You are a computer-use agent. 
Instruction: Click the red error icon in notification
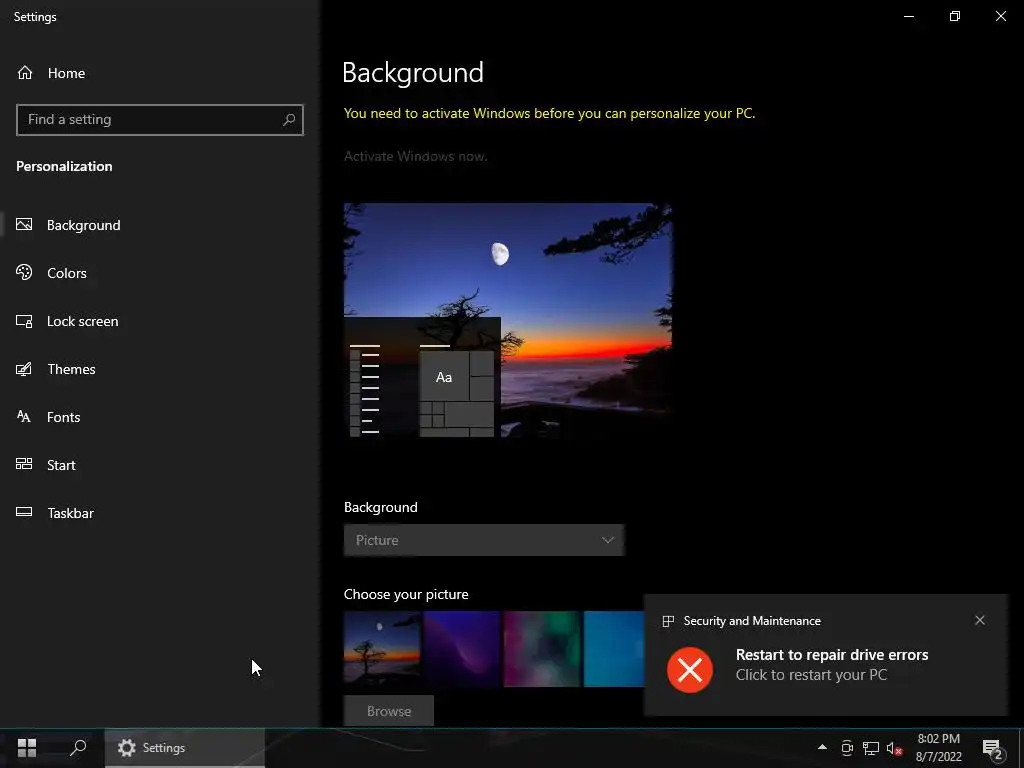[x=690, y=670]
